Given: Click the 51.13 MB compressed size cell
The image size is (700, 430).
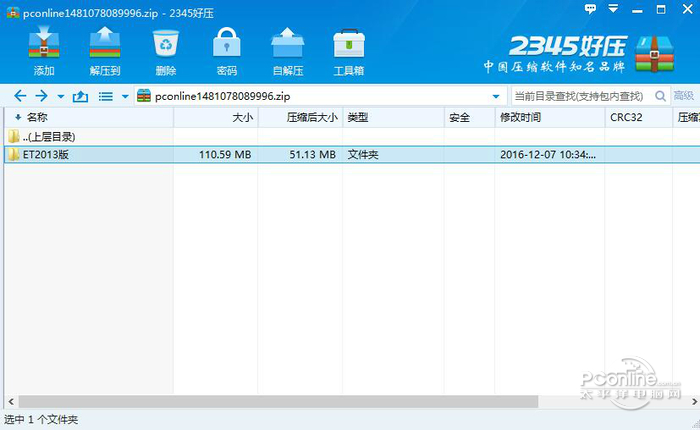Looking at the screenshot, I should point(312,154).
